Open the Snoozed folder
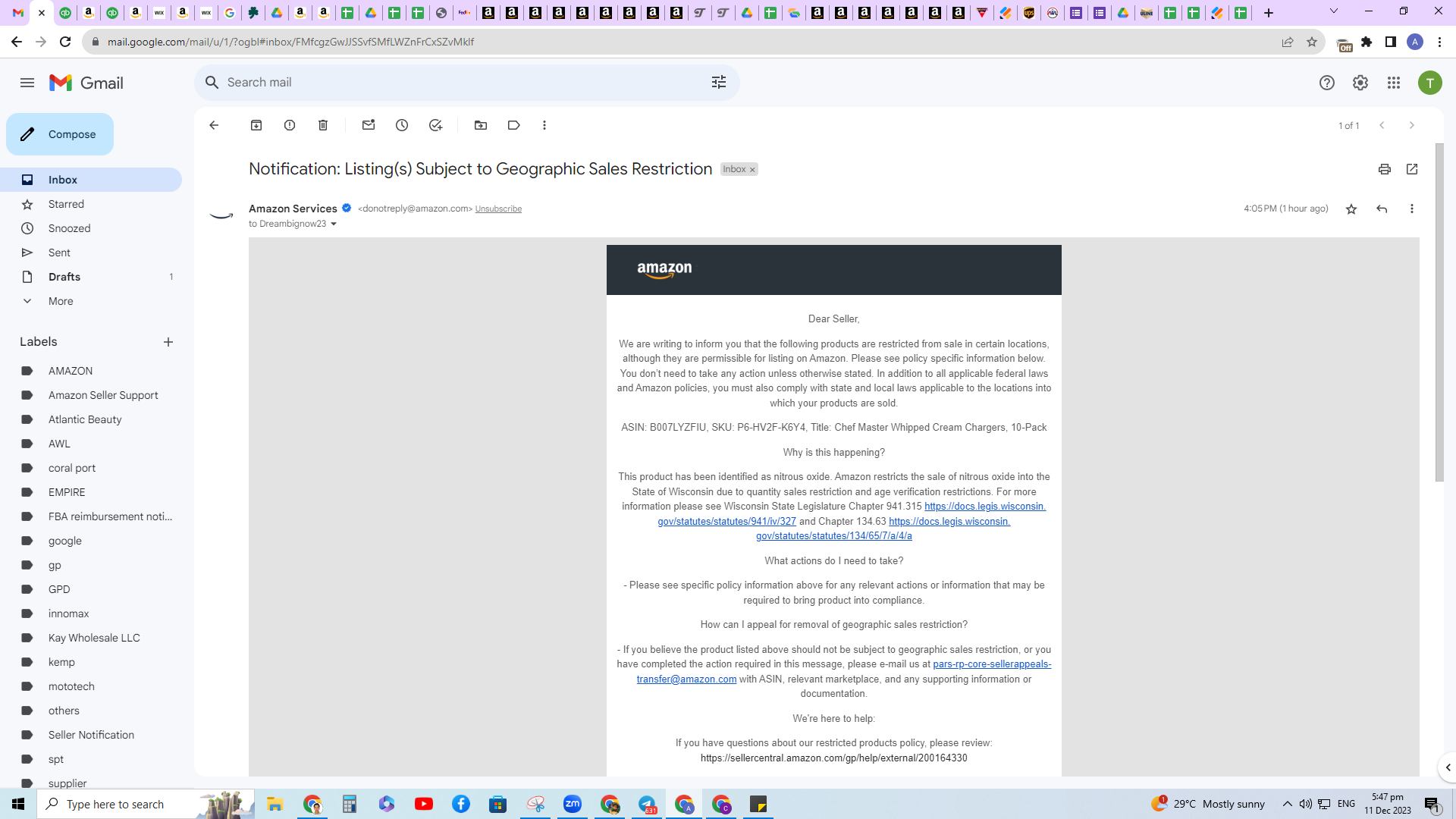This screenshot has height=819, width=1456. 91,228
